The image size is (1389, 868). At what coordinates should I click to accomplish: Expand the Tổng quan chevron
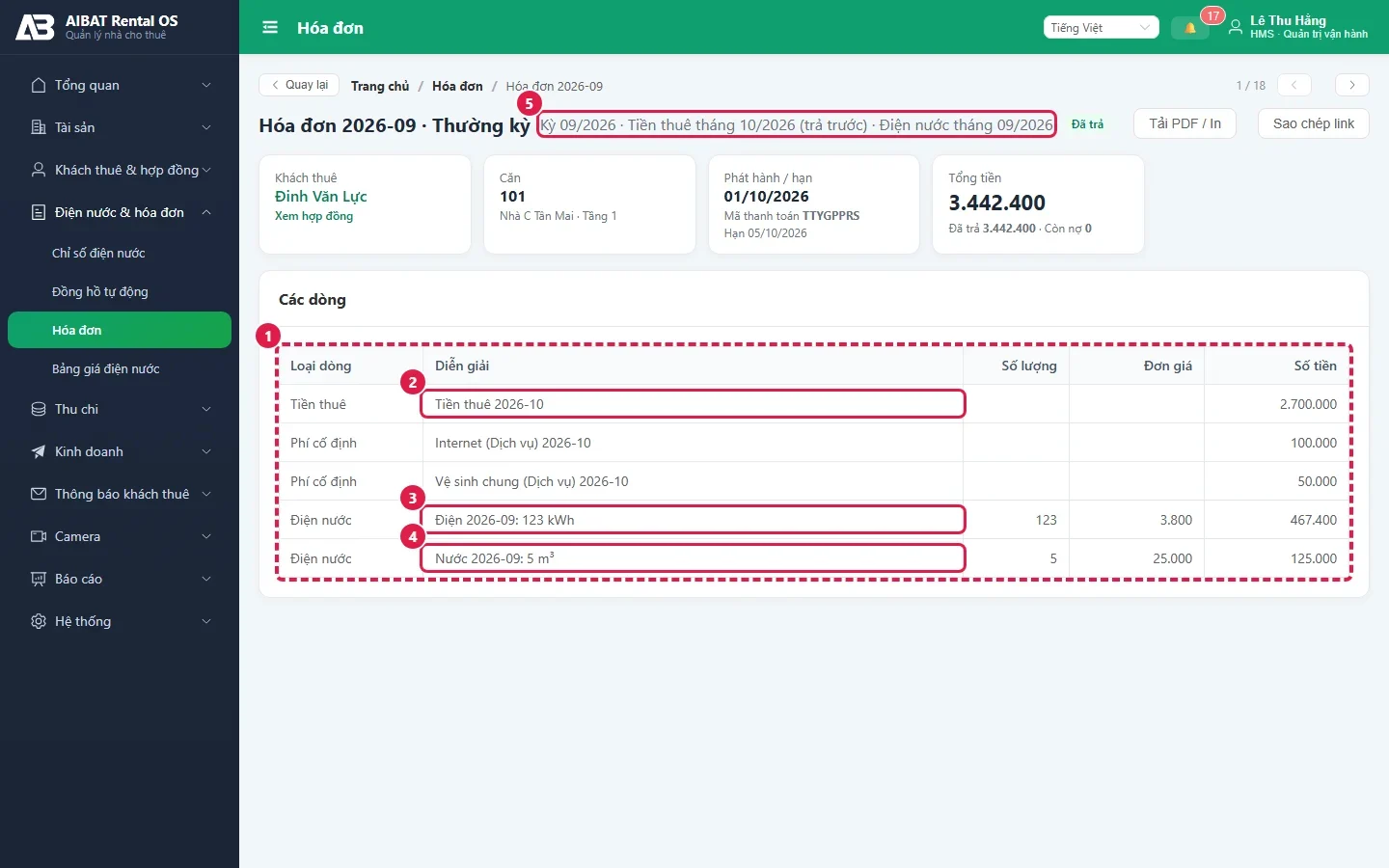click(206, 85)
